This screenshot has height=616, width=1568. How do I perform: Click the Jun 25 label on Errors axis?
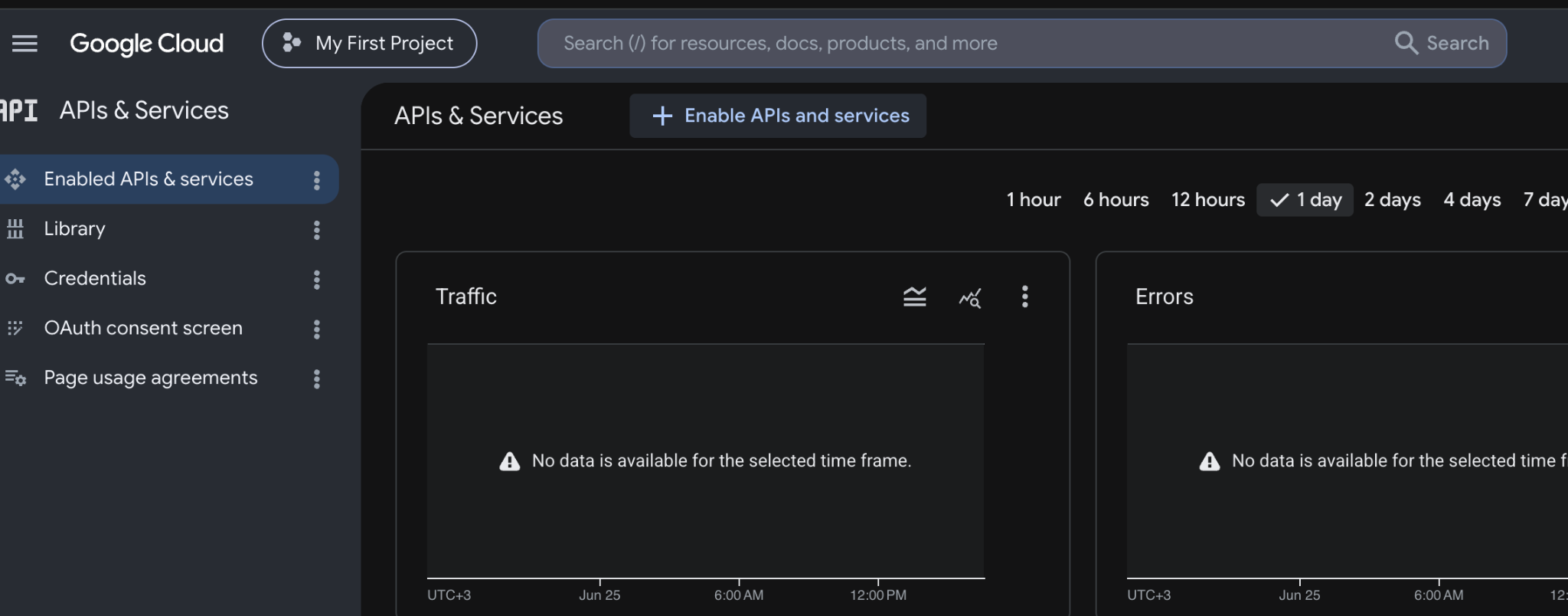click(1299, 595)
